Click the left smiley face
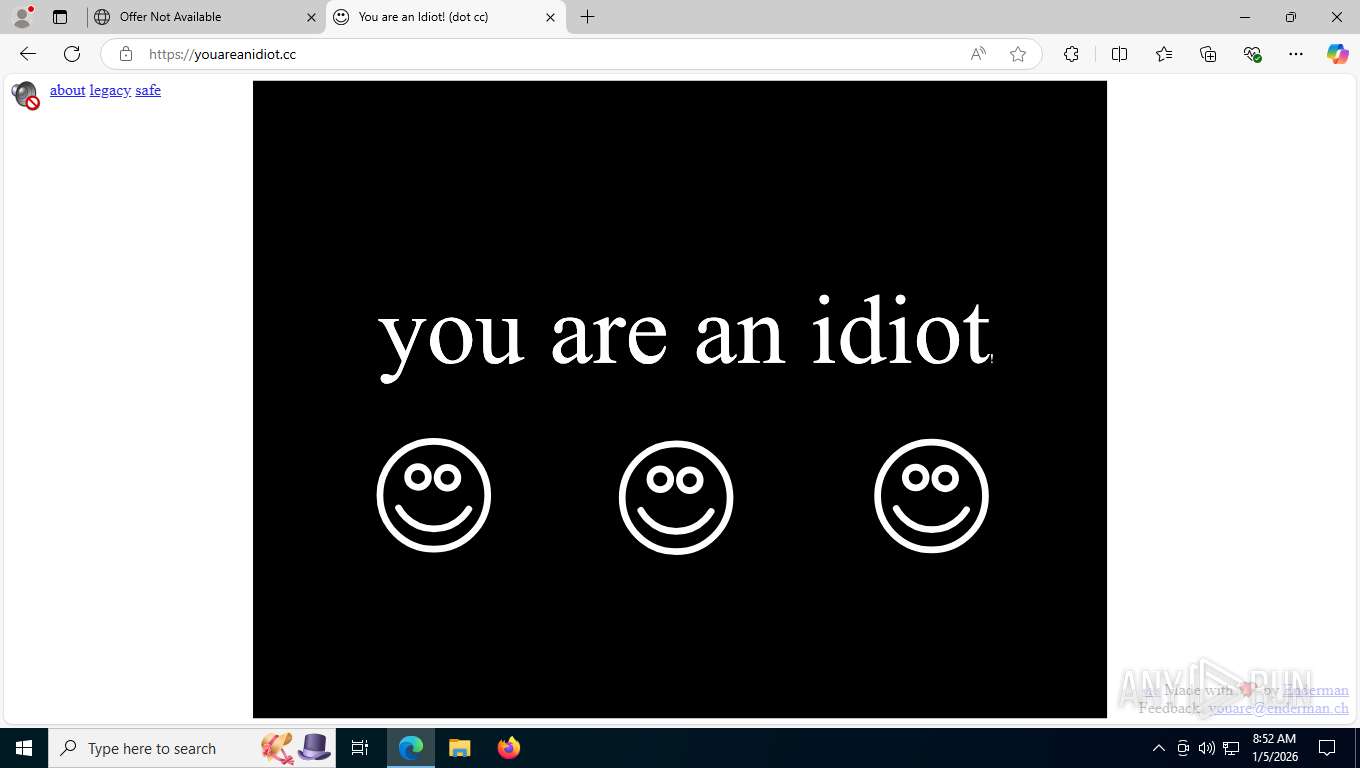Image resolution: width=1360 pixels, height=768 pixels. click(x=434, y=495)
